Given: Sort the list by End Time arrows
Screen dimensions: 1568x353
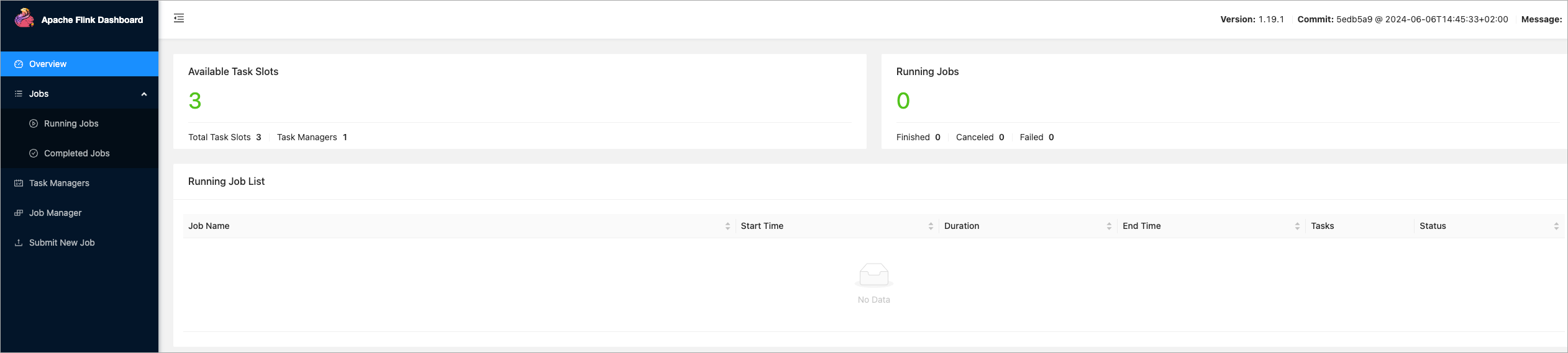Looking at the screenshot, I should 1297,226.
